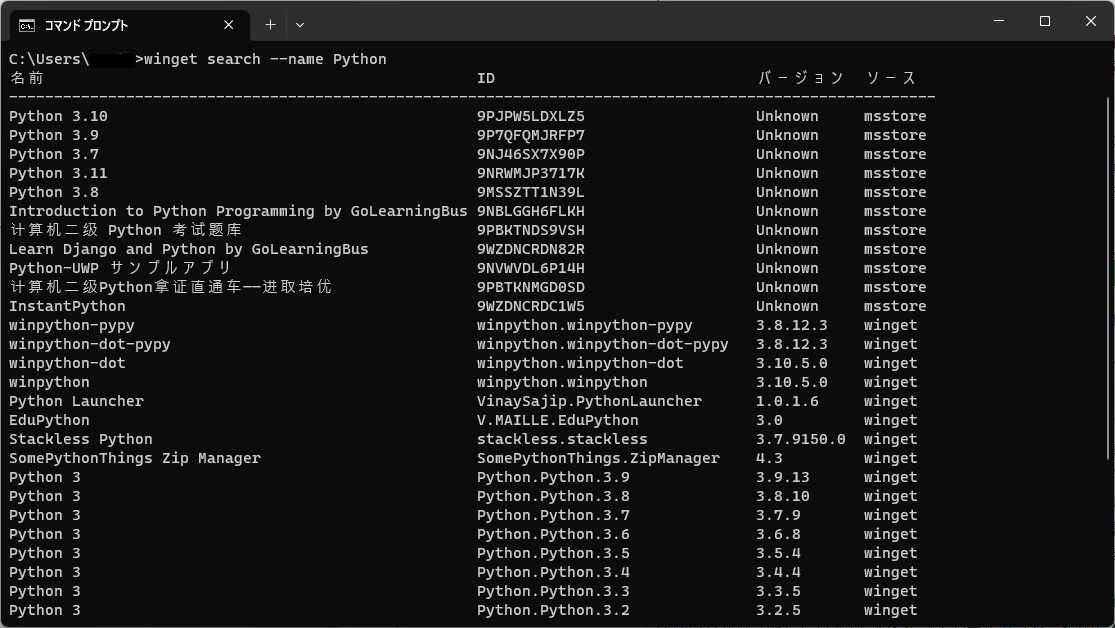Image resolution: width=1115 pixels, height=628 pixels.
Task: Click ID 9NVWVDL6P14H
Action: tap(530, 268)
